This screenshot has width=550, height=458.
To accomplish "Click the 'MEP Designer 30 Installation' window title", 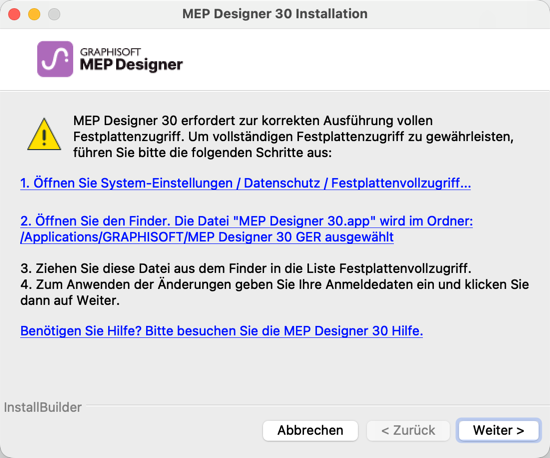I will tap(275, 14).
